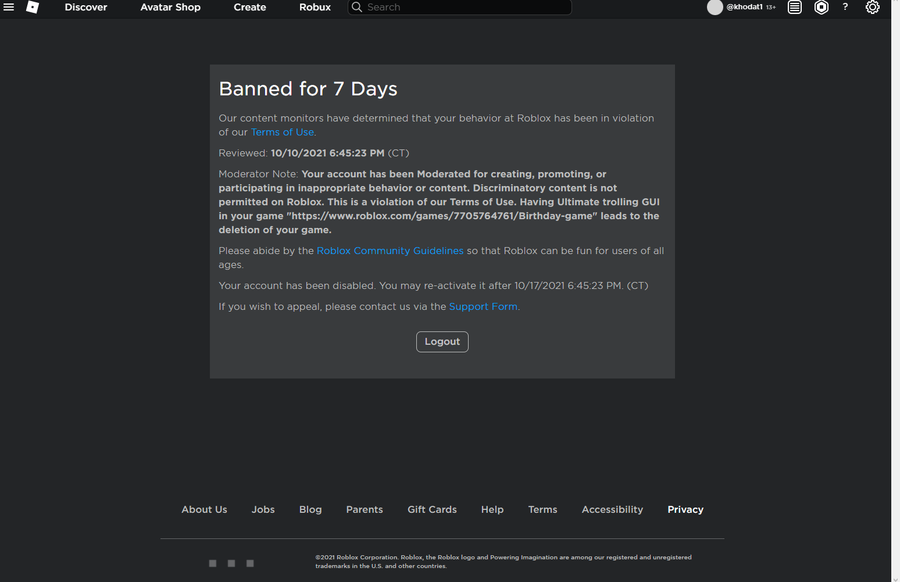Click the khodat1 avatar picture
900x582 pixels.
(715, 7)
